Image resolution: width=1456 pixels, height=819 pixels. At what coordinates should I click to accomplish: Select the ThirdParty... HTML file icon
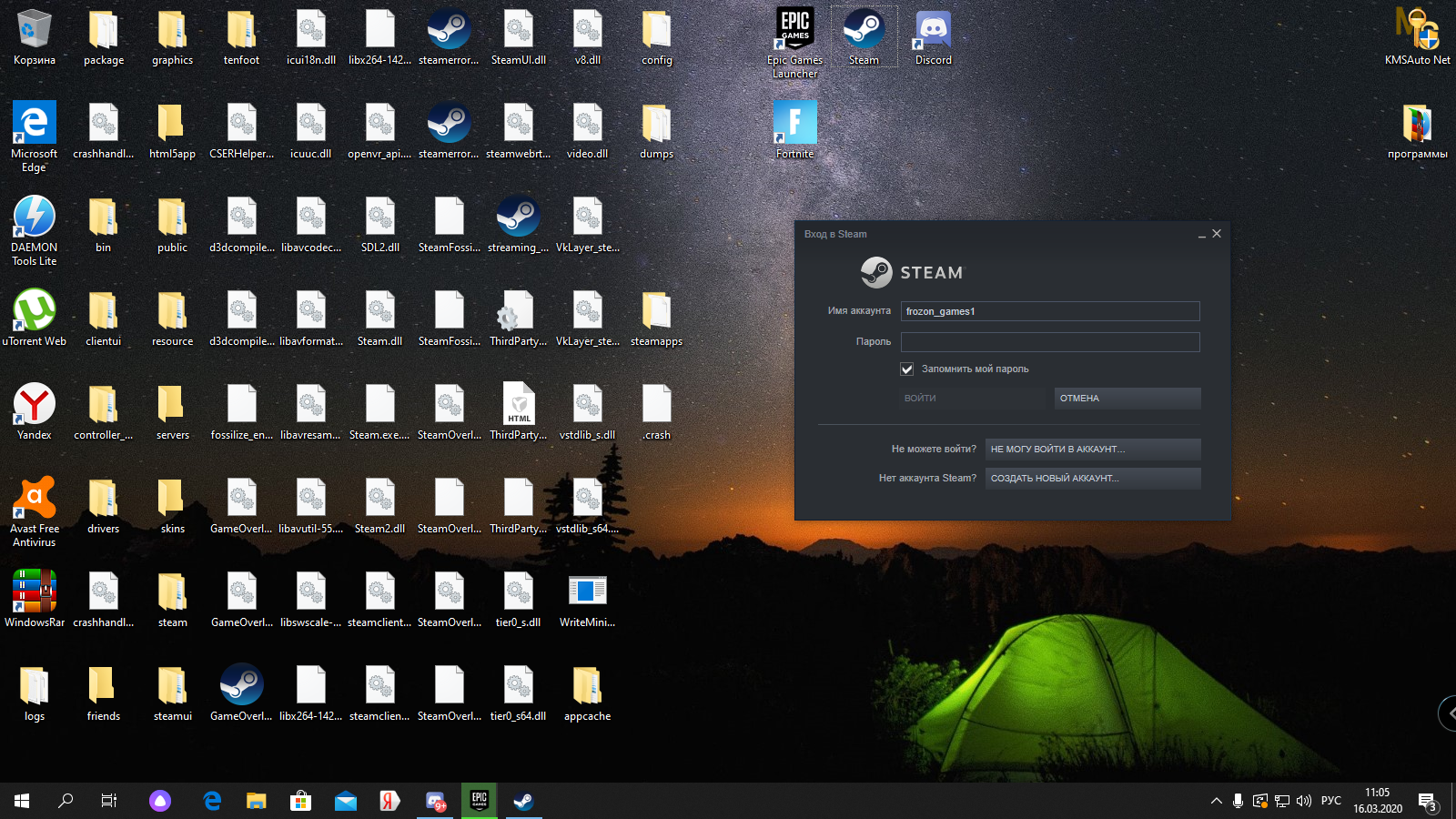518,411
